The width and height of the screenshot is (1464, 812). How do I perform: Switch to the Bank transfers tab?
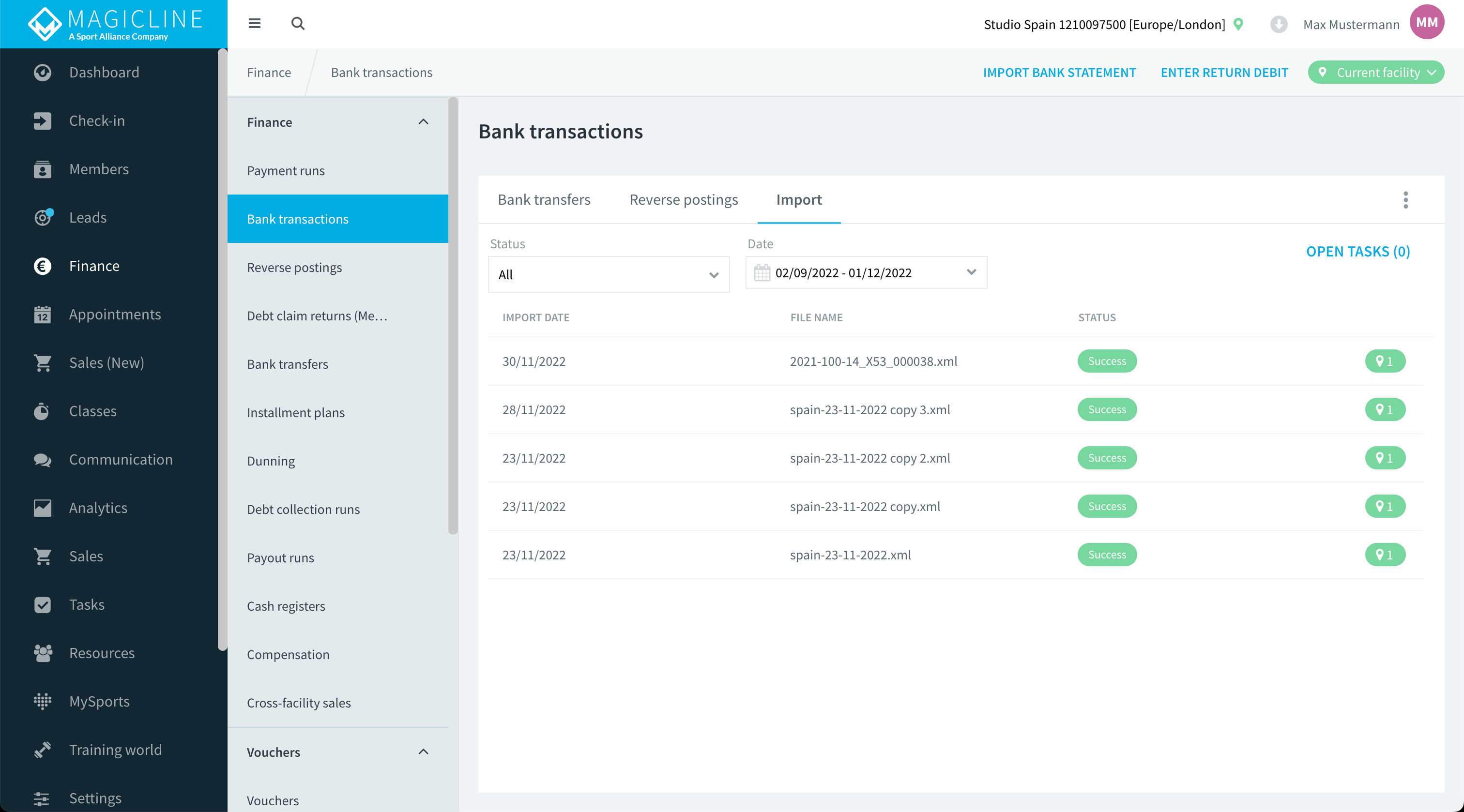[x=544, y=199]
